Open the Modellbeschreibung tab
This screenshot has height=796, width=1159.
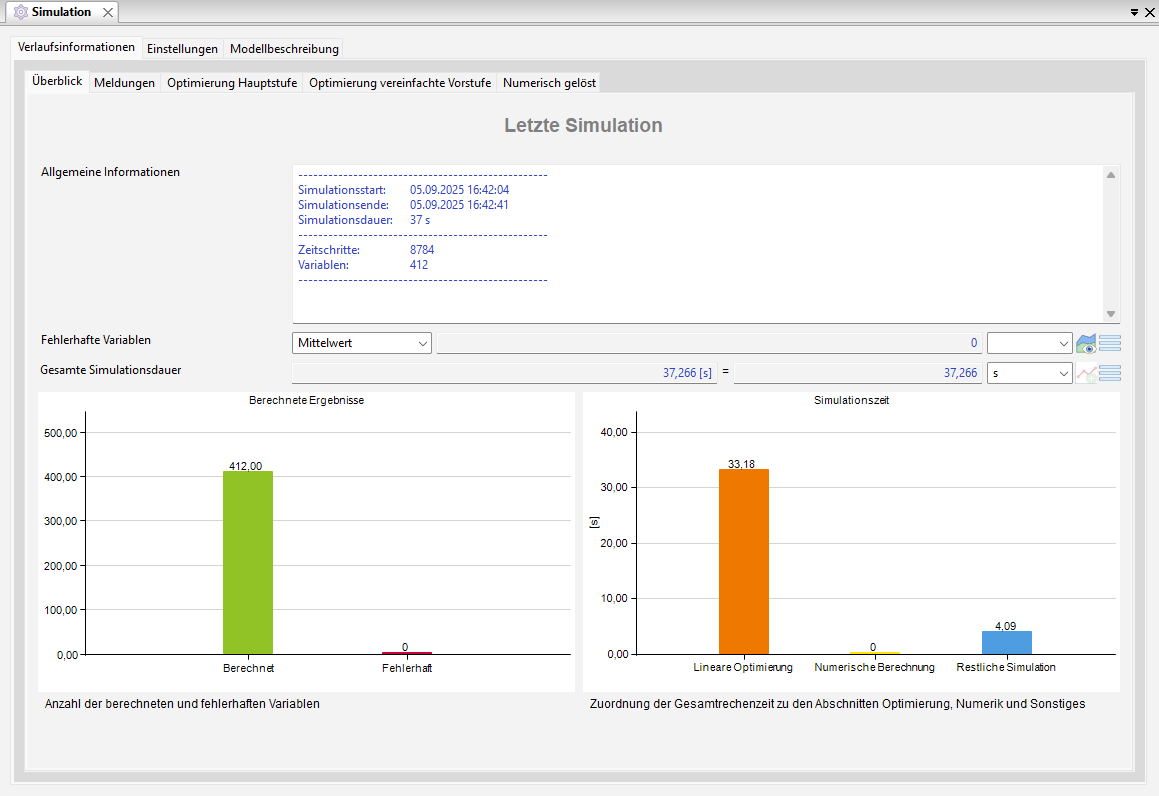284,48
